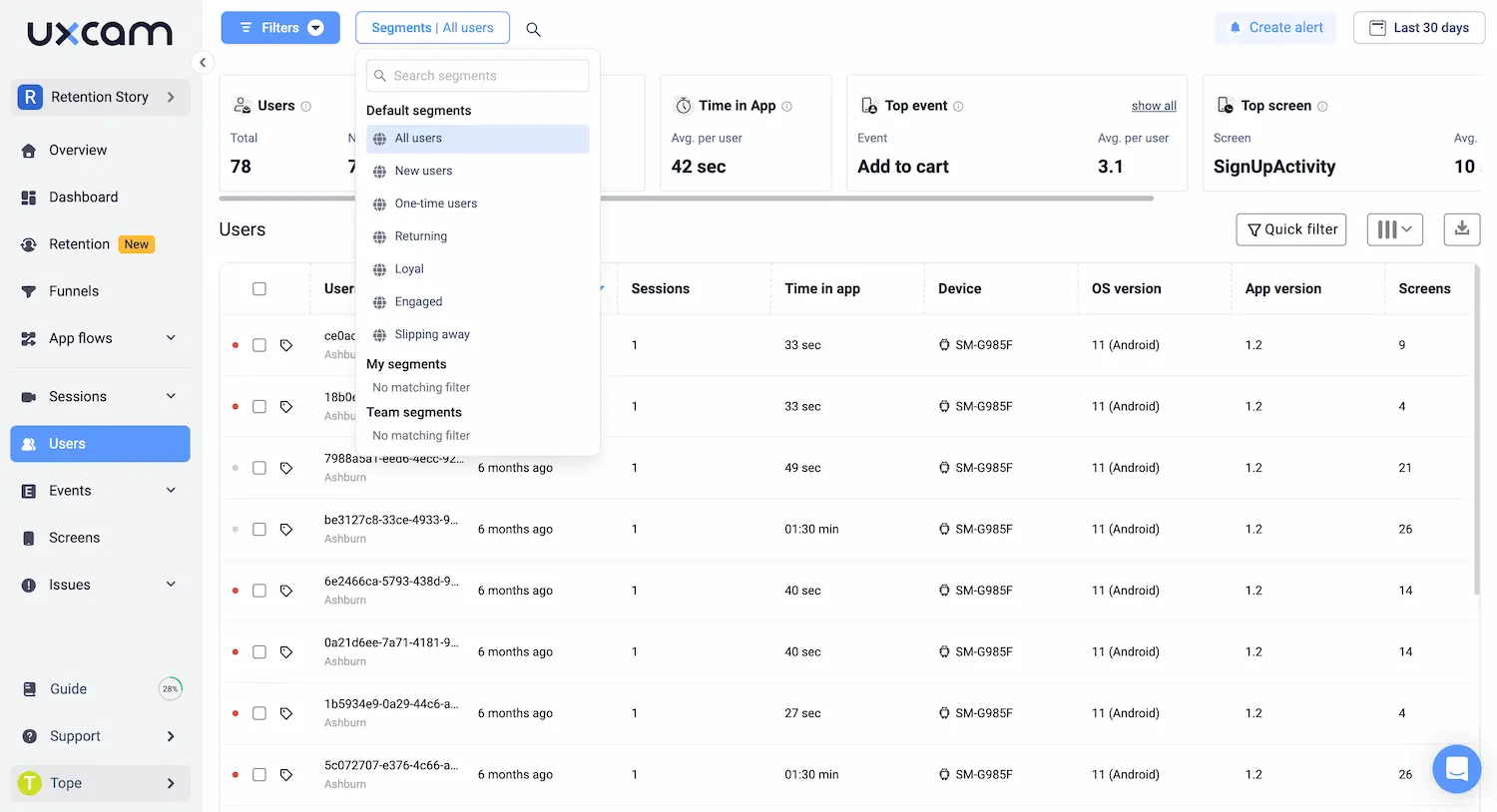Click the tag icon in the 1b5934e9 row
This screenshot has width=1497, height=812.
[286, 713]
